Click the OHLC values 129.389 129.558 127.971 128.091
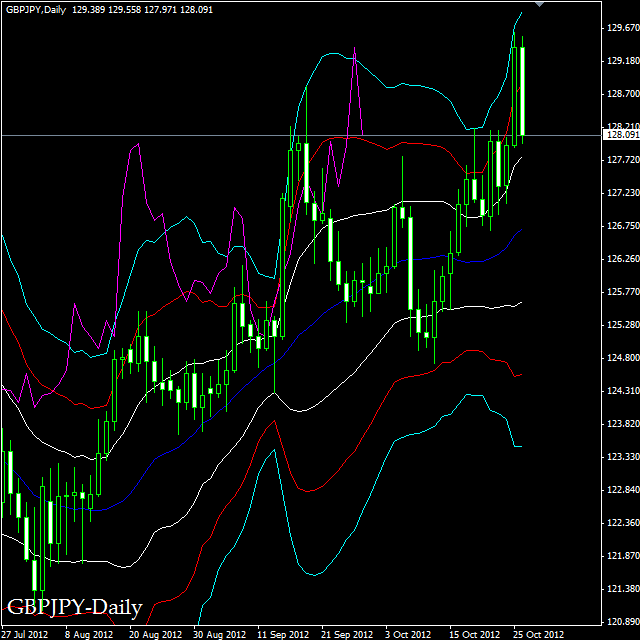 point(142,10)
